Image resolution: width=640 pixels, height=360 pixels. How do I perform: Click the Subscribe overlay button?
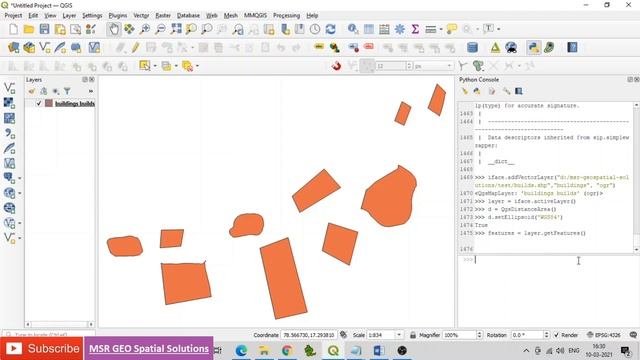[x=42, y=348]
